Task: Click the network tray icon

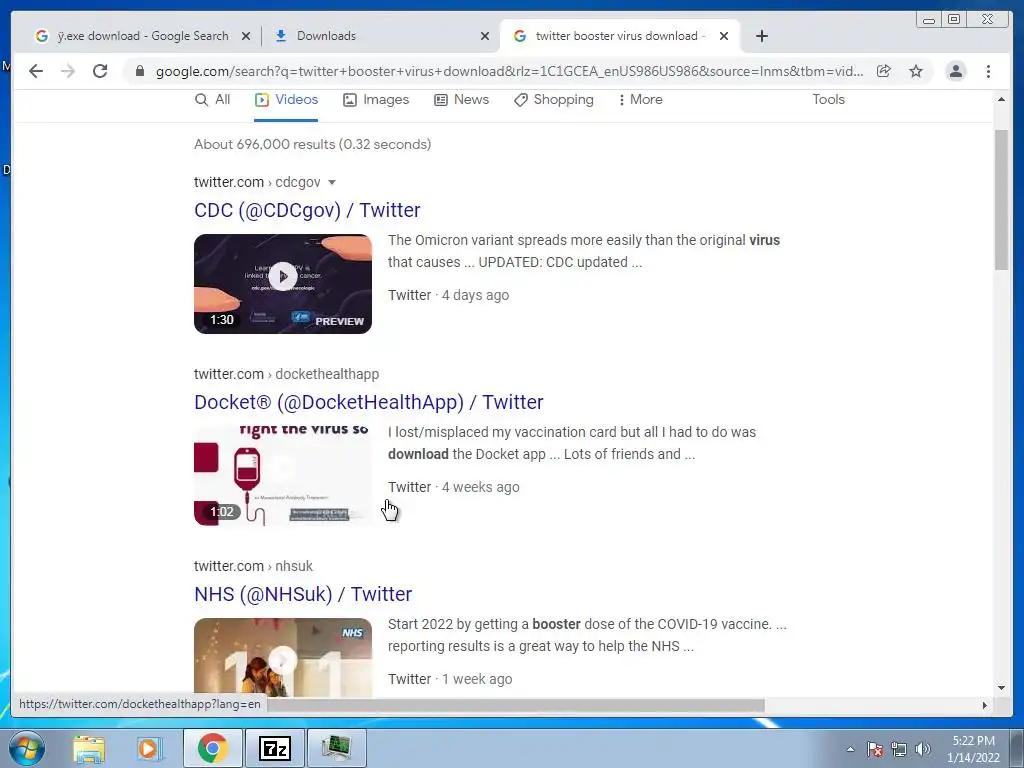Action: (x=899, y=750)
